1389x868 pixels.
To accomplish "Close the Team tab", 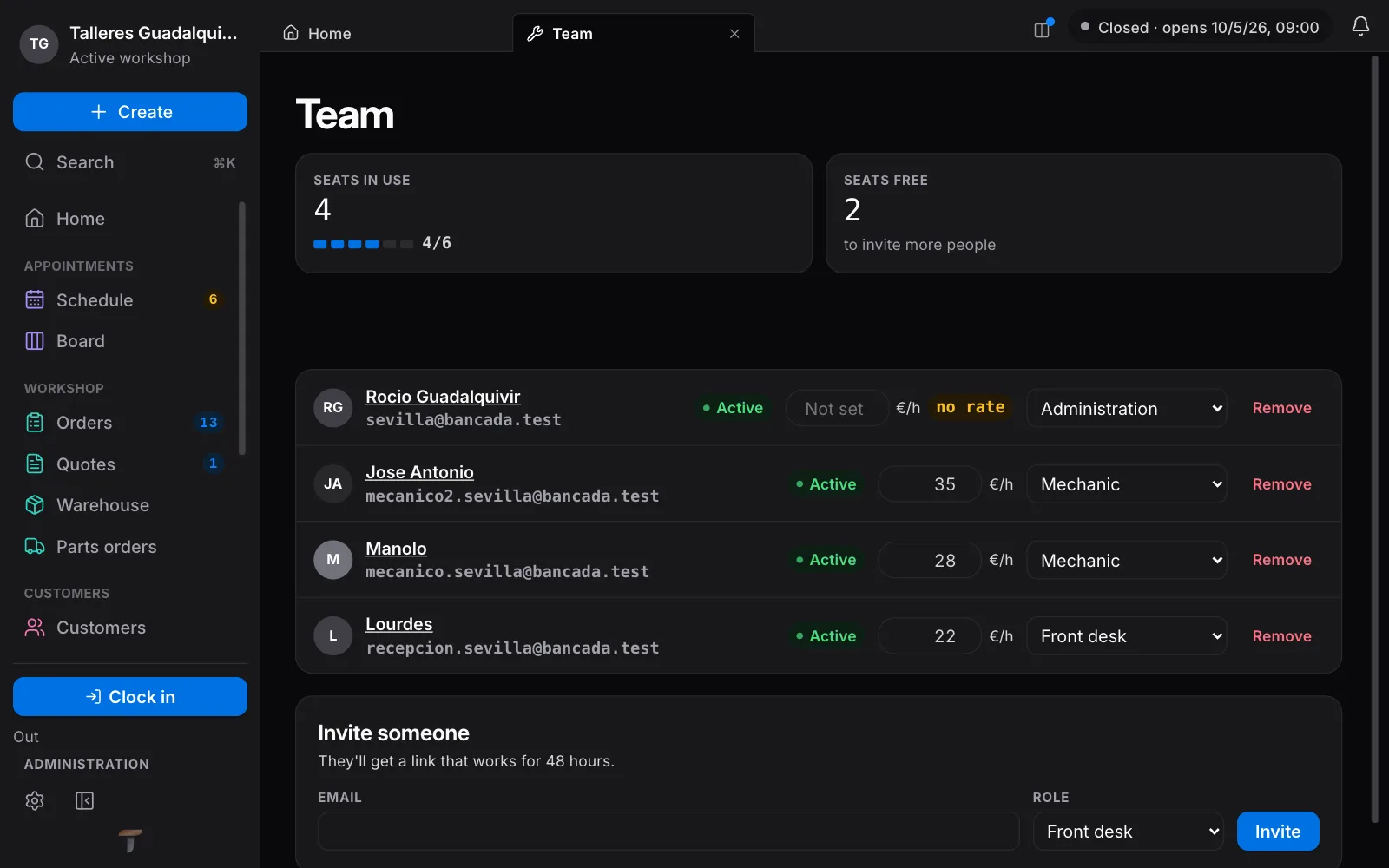I will (734, 34).
